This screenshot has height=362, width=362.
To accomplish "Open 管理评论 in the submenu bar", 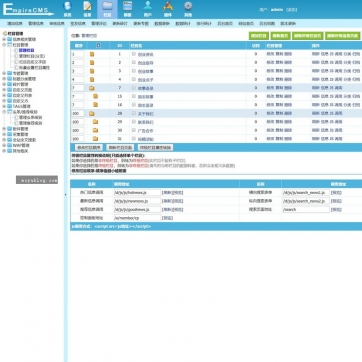I will [99, 24].
